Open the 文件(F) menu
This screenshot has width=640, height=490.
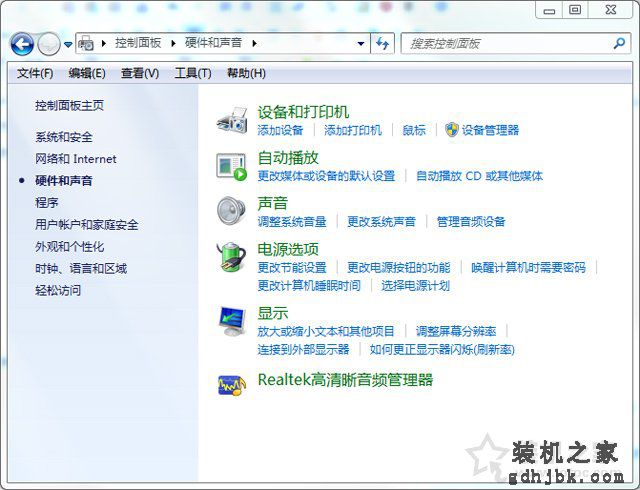click(x=35, y=74)
